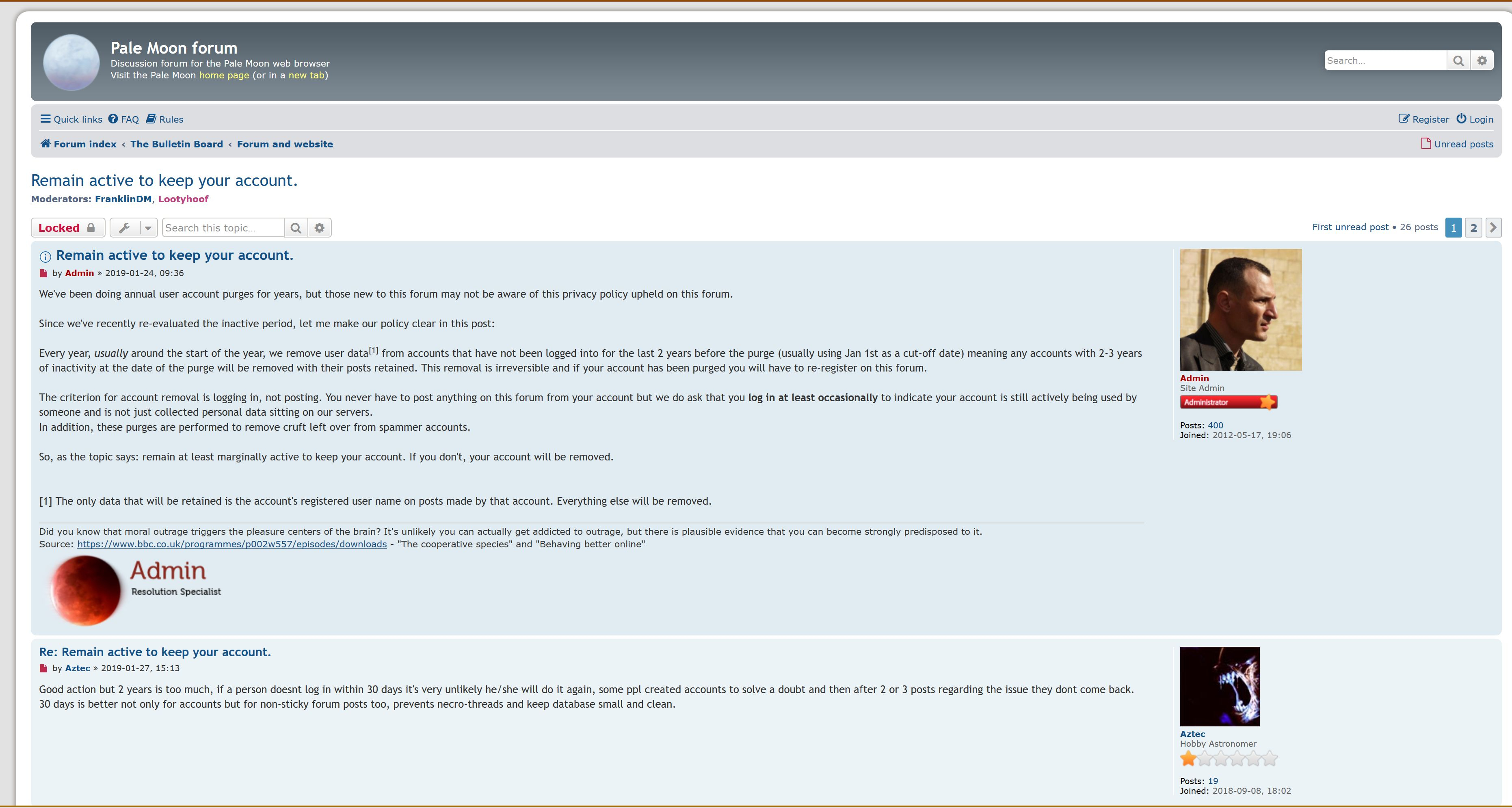This screenshot has width=1512, height=808.
Task: Open the Quick links menu
Action: pos(71,119)
